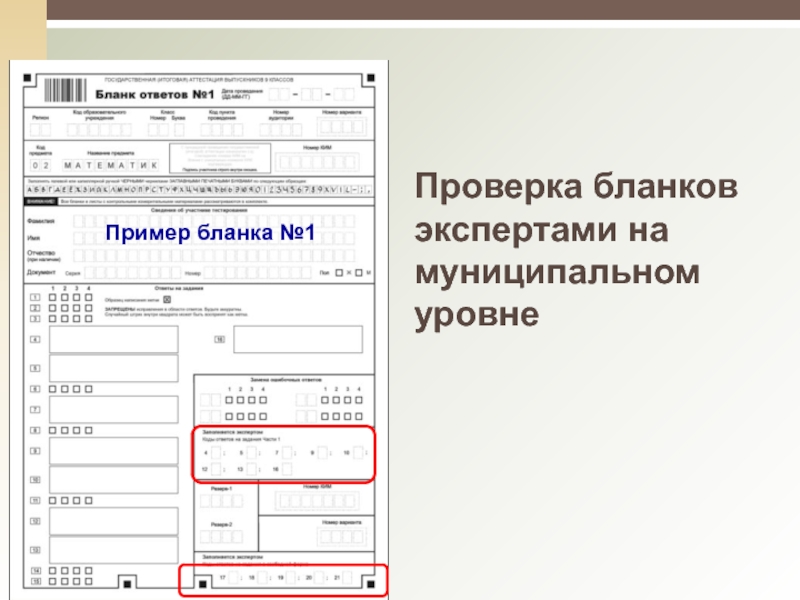Tick option 4 checkbox for question 2
800x600 pixels.
[89, 308]
